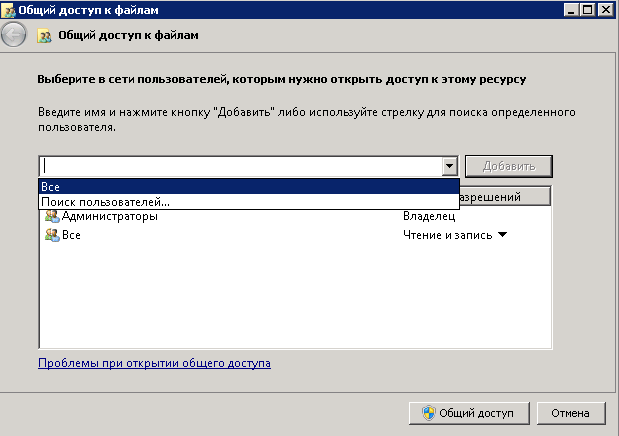Choose Поиск пользователей... from dropdown
Image resolution: width=619 pixels, height=436 pixels.
249,202
